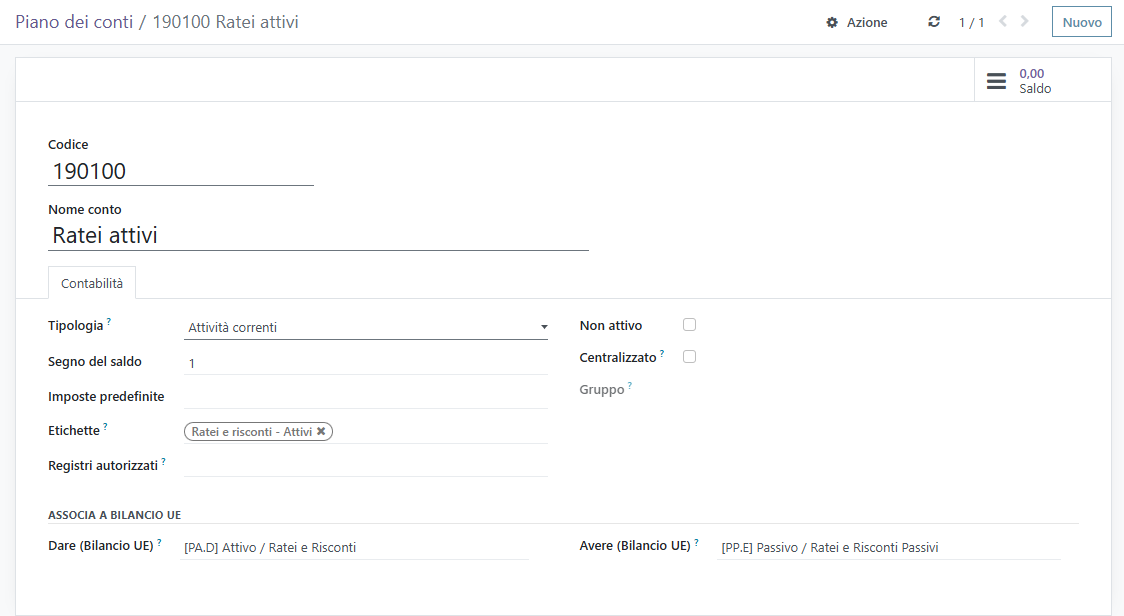Screen dimensions: 1124x616
Task: Select the Contabilità tab
Action: pyautogui.click(x=92, y=283)
